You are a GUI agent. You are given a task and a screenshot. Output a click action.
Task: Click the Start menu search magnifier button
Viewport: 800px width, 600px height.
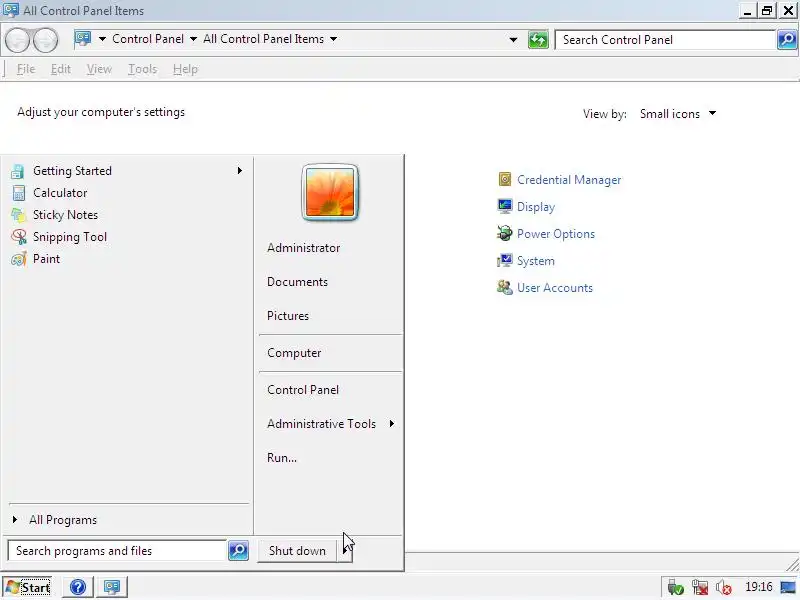238,551
